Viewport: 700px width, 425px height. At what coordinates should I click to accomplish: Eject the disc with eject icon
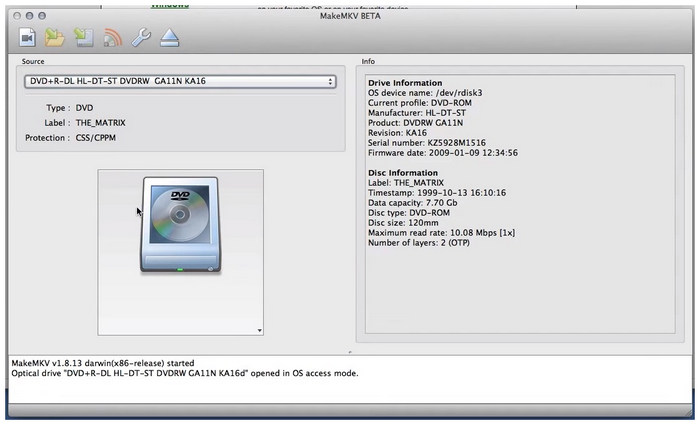point(170,38)
